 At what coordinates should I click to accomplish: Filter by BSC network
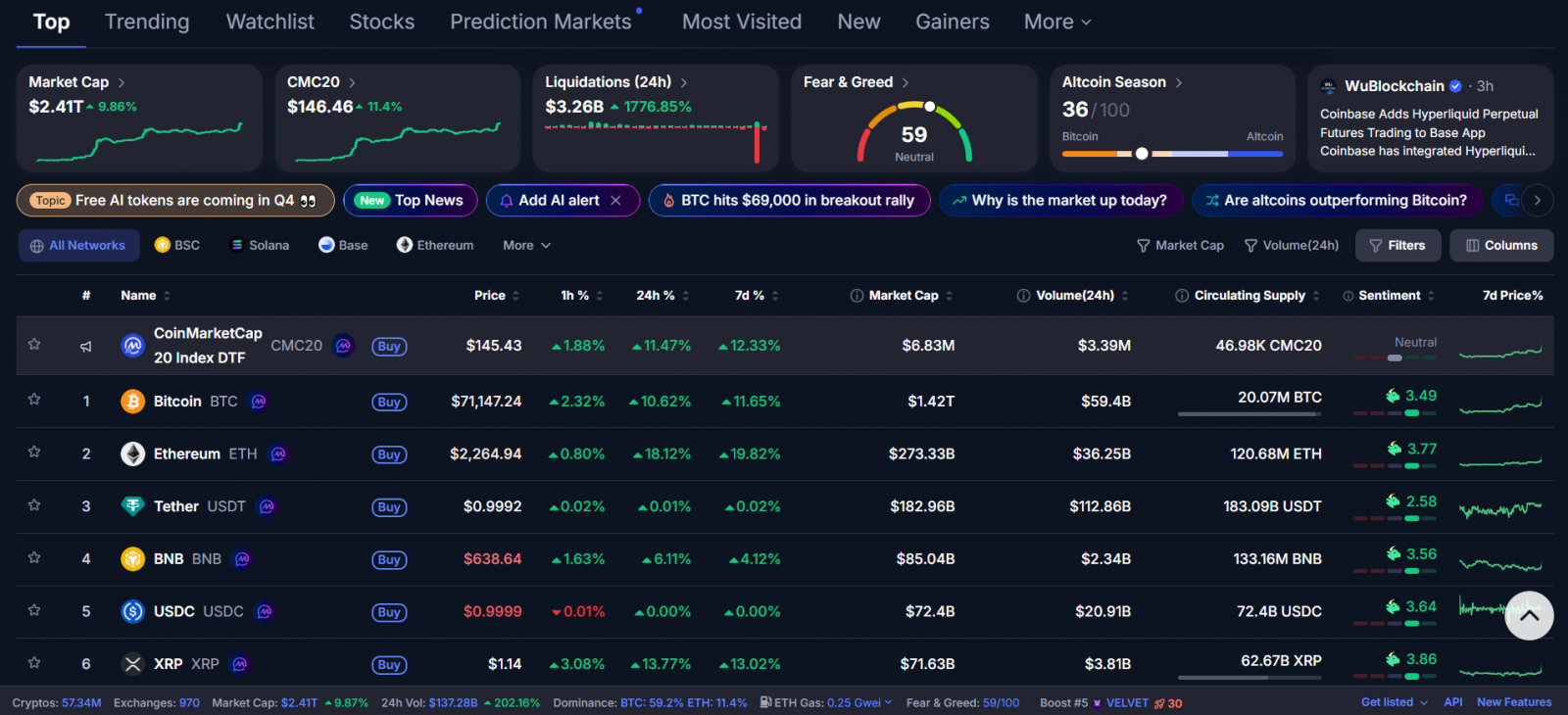tap(177, 246)
